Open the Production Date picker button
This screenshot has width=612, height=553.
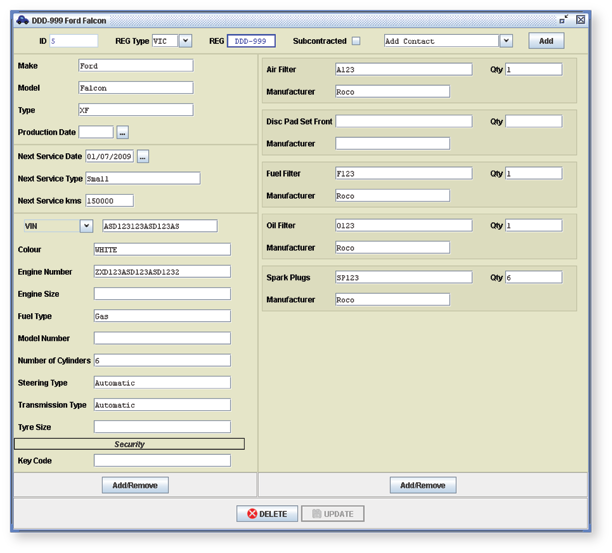[x=123, y=132]
